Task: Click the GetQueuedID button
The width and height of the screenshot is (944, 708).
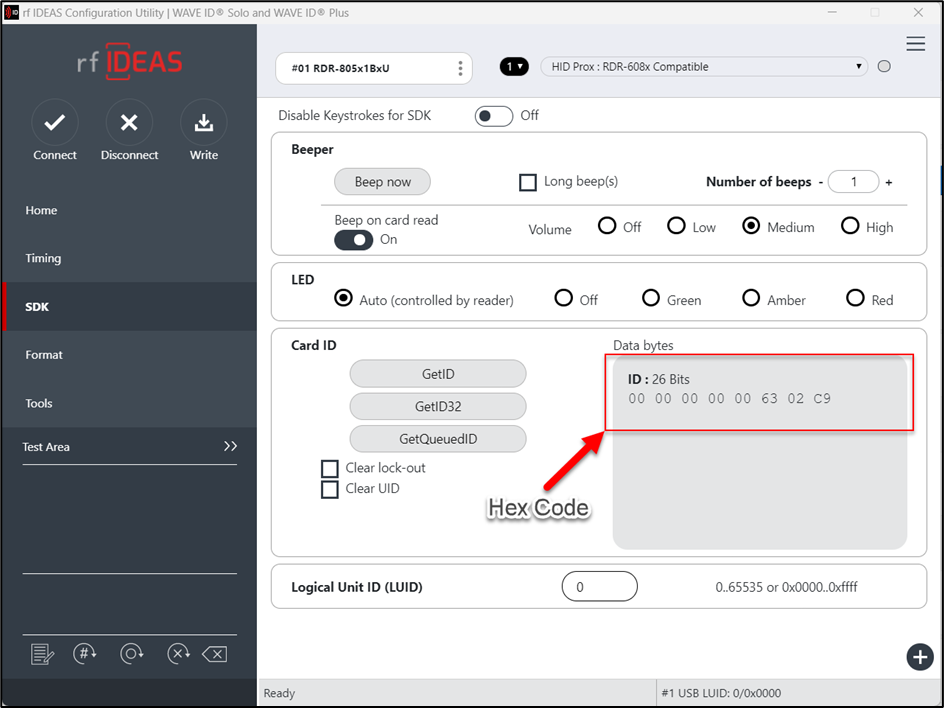Action: pos(438,439)
